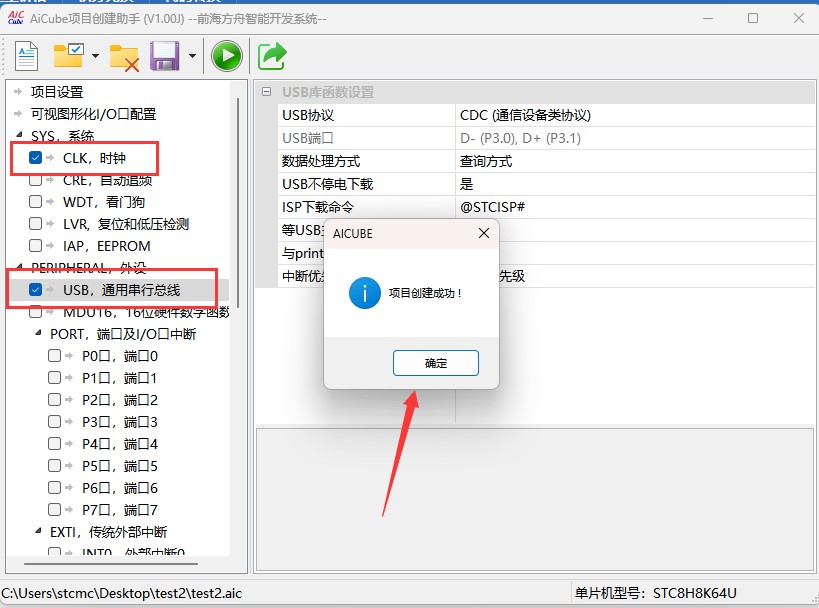819x608 pixels.
Task: Check the P6口 端口6 checkbox
Action: click(54, 487)
